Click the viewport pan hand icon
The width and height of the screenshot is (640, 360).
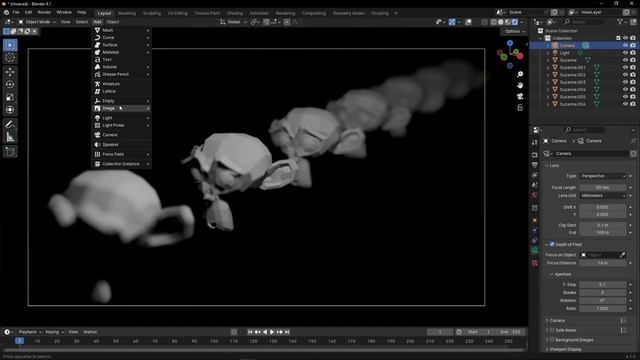(x=520, y=85)
